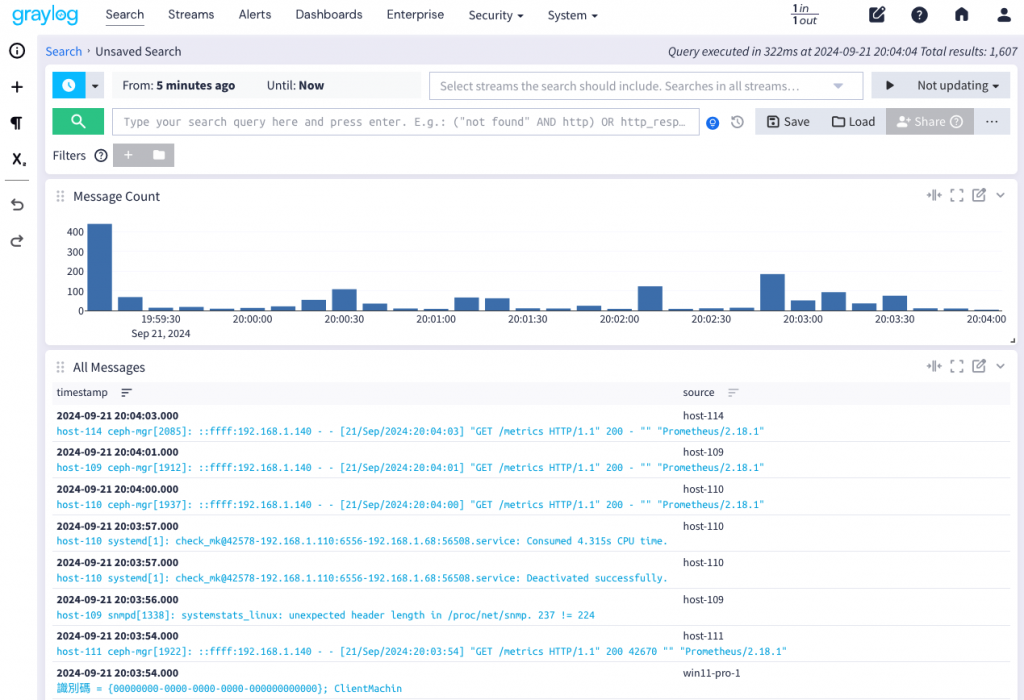Viewport: 1024px width, 700px height.
Task: Select the Search nav tab
Action: pos(125,14)
